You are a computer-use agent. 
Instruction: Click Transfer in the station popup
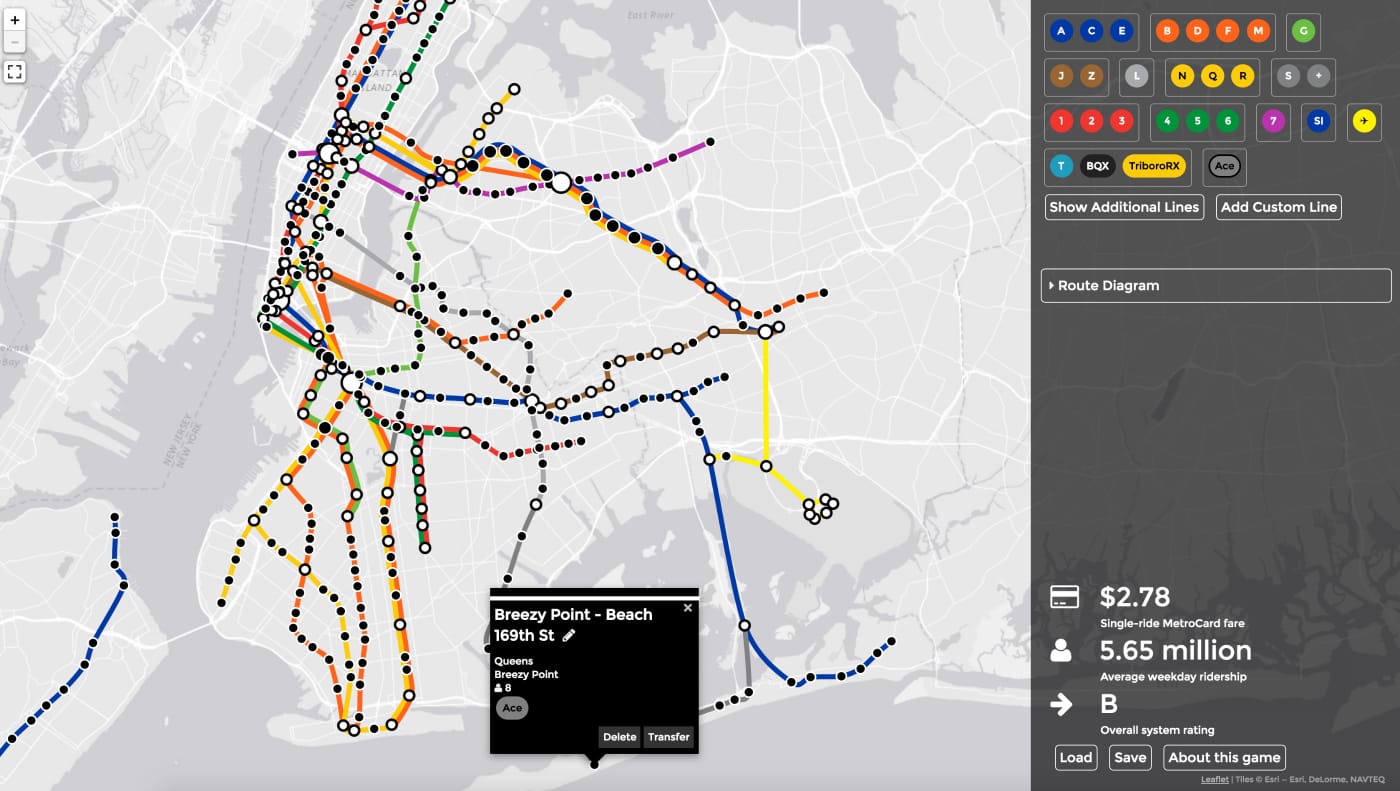[668, 737]
